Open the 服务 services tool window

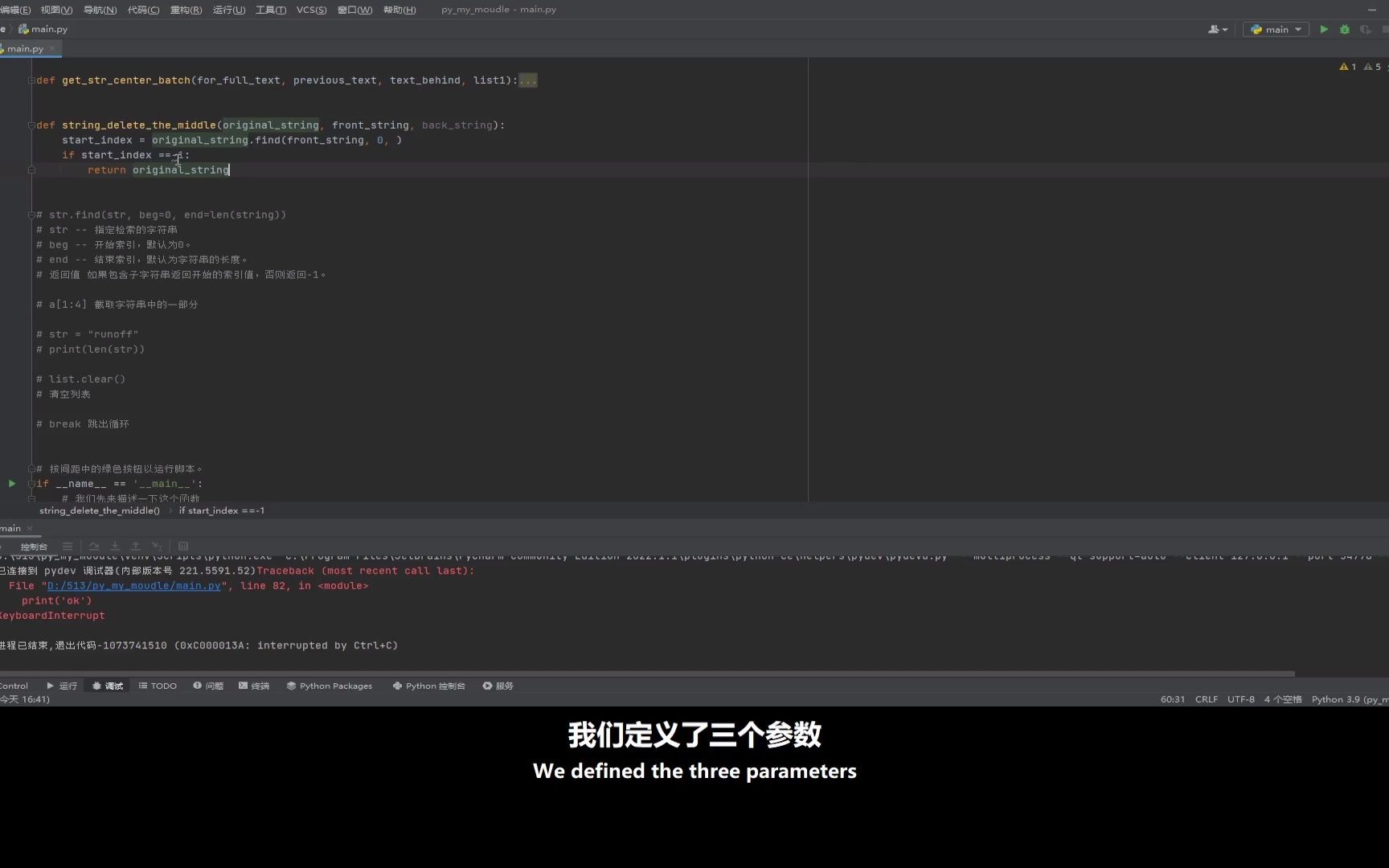[498, 686]
